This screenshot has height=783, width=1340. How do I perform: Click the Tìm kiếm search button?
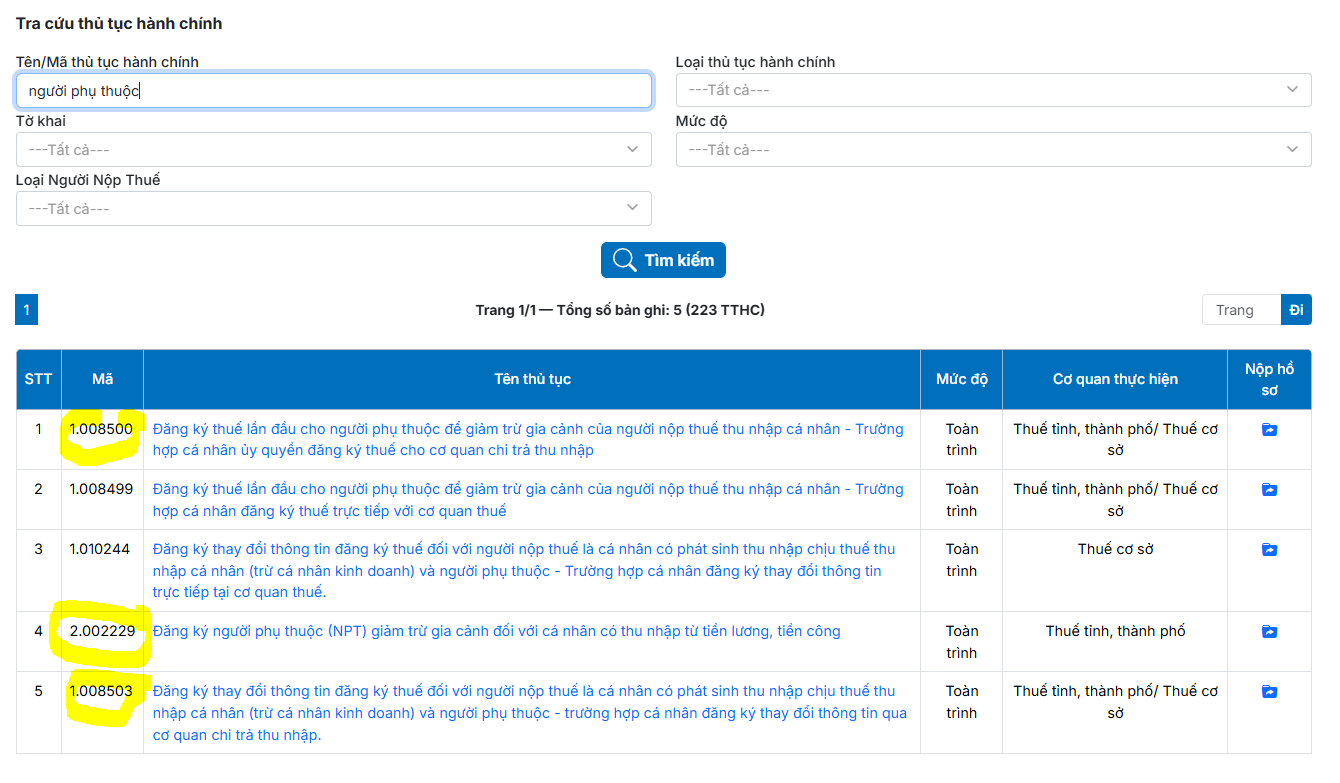point(663,260)
